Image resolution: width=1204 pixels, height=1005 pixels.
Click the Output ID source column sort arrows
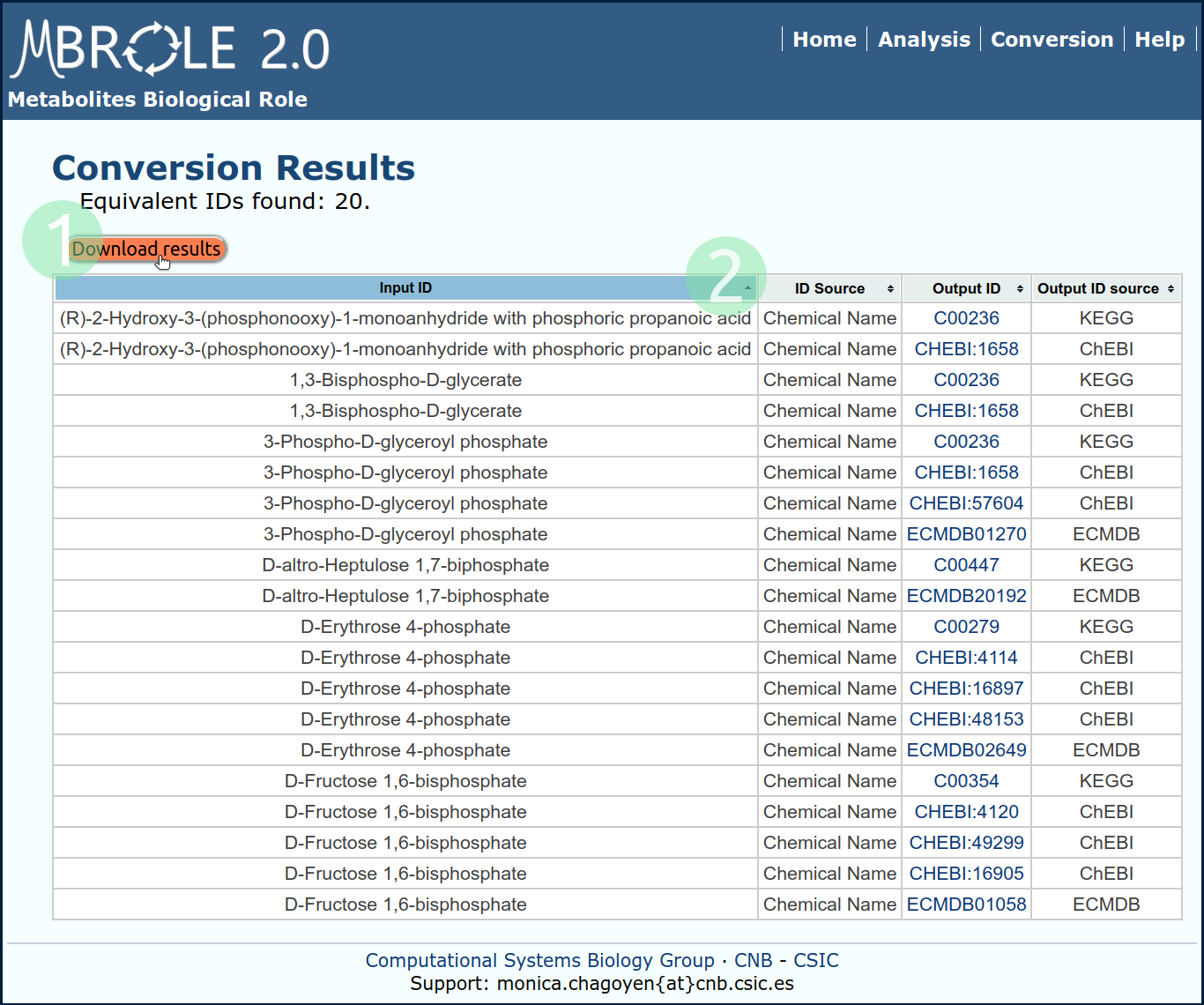(1171, 289)
